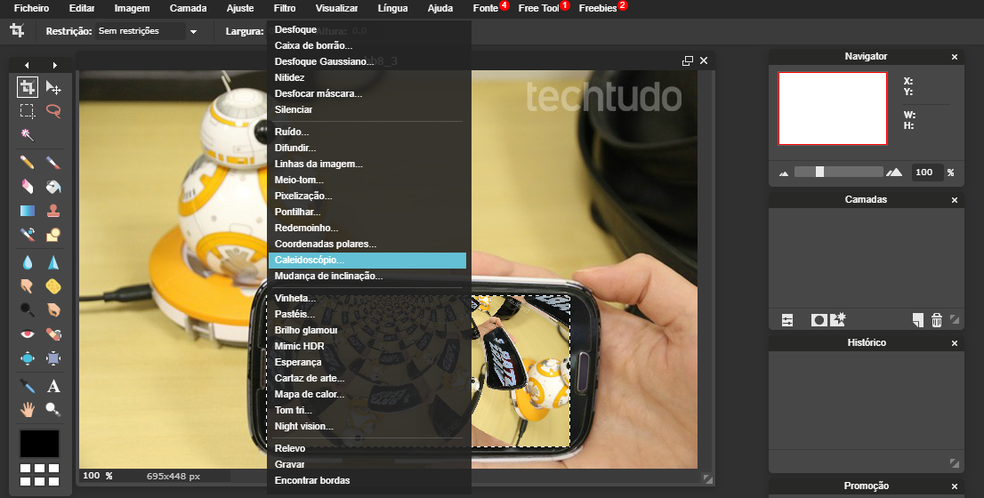Image resolution: width=984 pixels, height=498 pixels.
Task: Open the Língua menu
Action: pos(393,8)
